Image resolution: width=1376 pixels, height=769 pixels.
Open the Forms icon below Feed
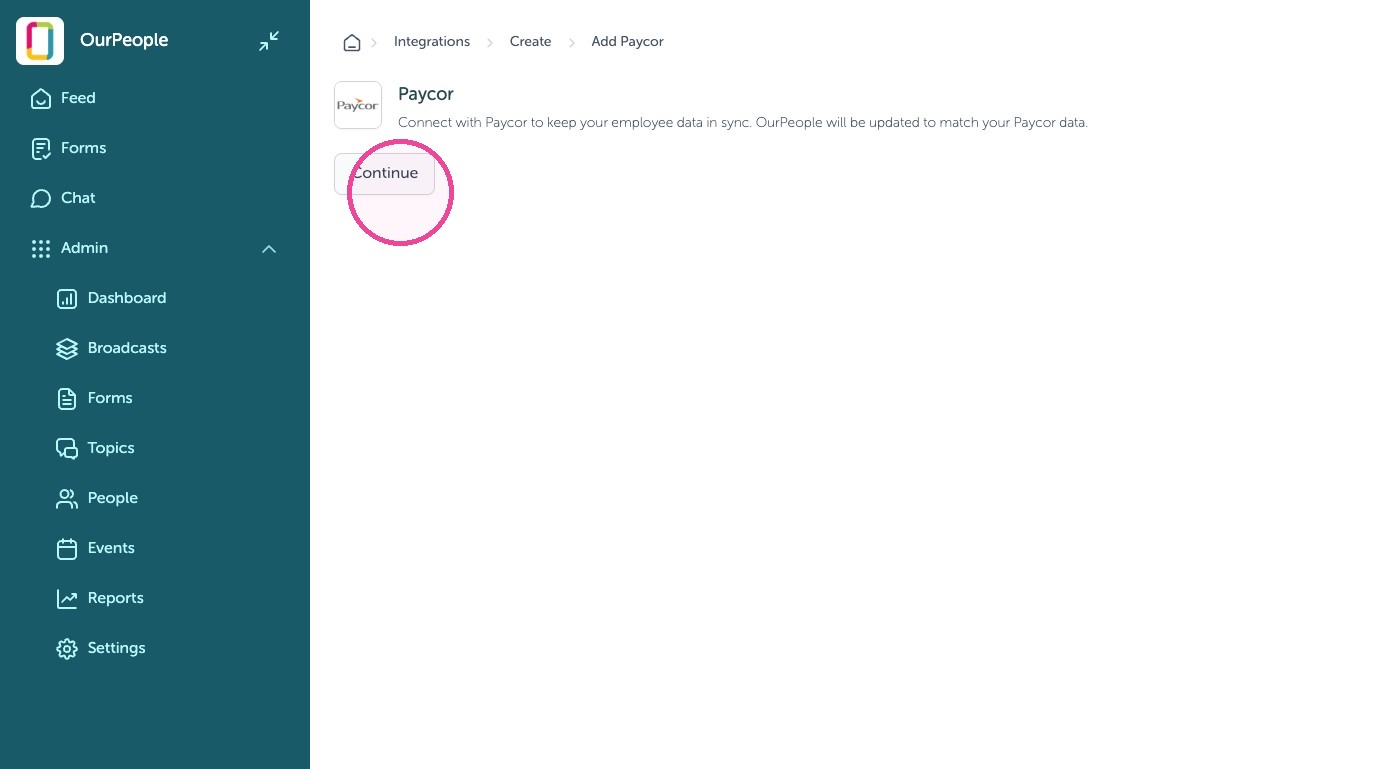(41, 148)
